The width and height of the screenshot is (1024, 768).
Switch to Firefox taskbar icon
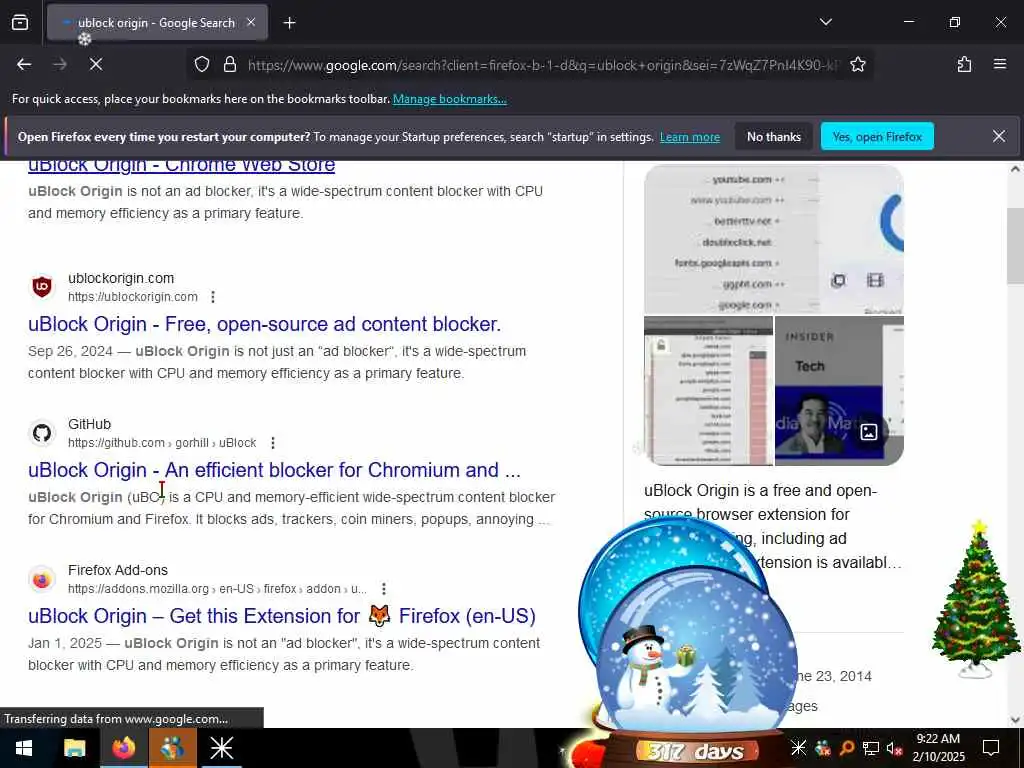(x=123, y=748)
